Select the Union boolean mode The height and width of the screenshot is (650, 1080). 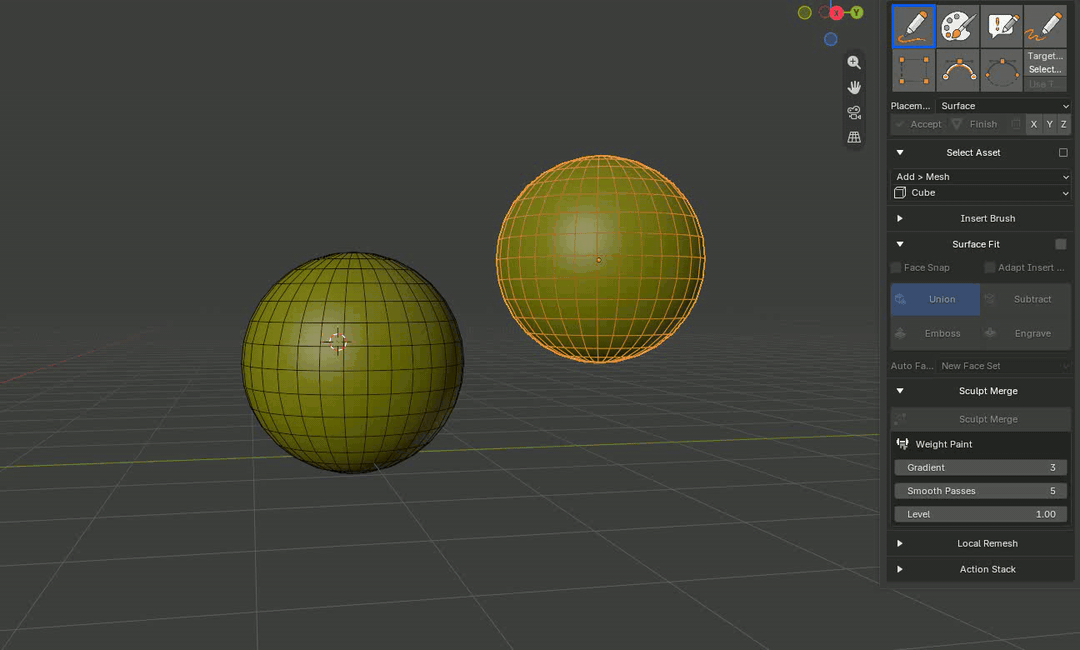(935, 300)
